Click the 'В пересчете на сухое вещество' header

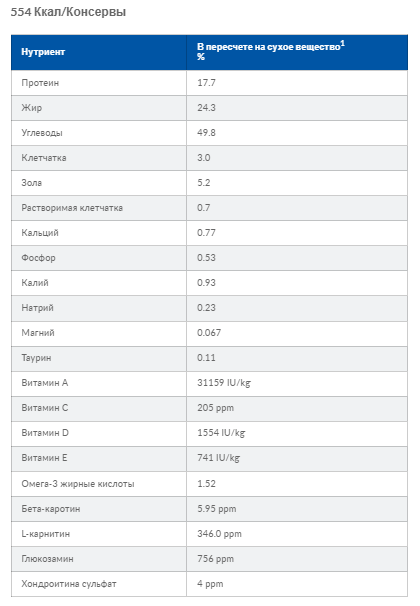coord(271,47)
